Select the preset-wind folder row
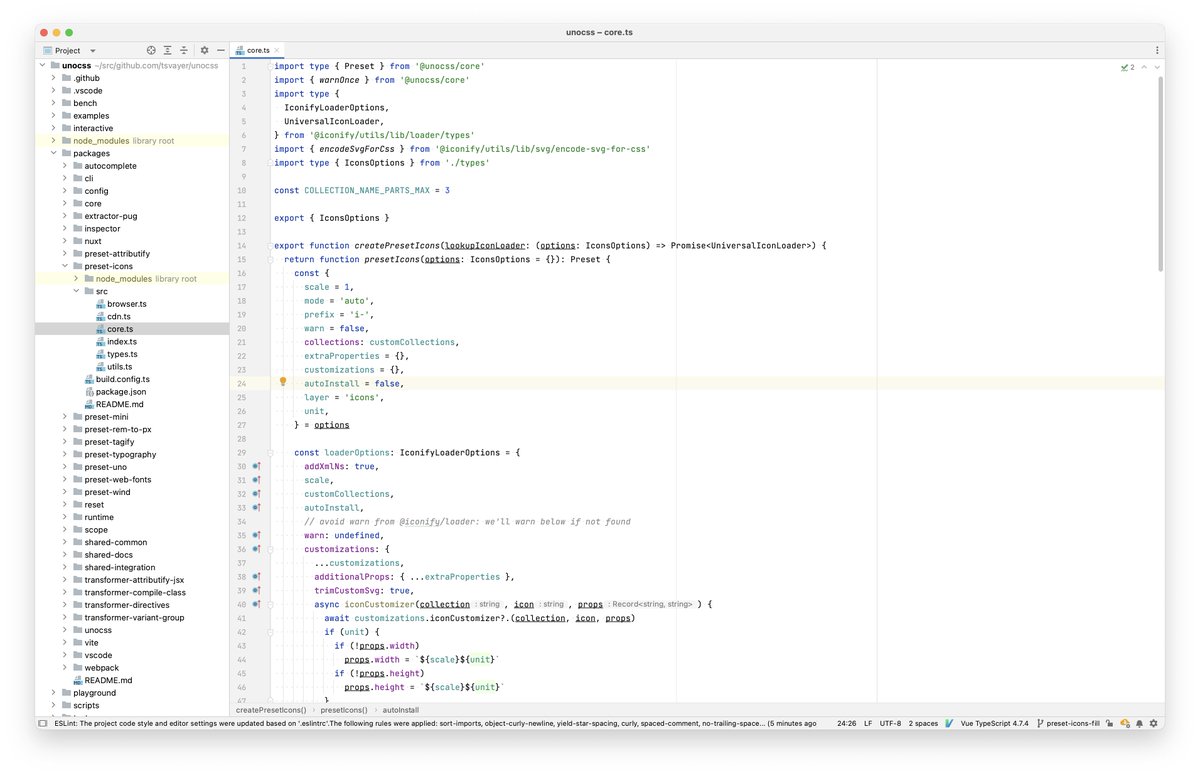This screenshot has width=1200, height=776. click(x=132, y=492)
